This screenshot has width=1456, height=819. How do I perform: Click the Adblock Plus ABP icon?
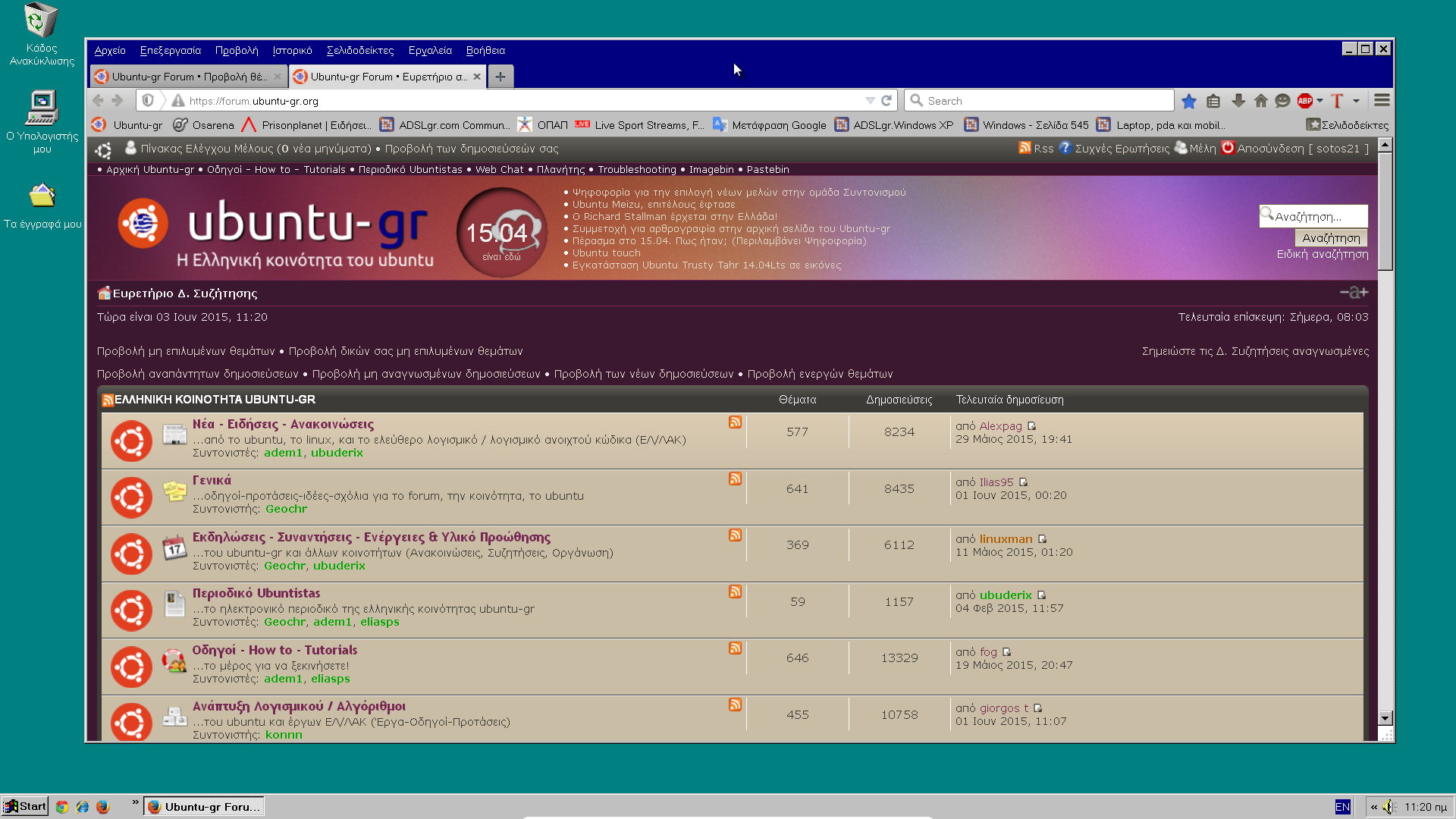coord(1304,101)
